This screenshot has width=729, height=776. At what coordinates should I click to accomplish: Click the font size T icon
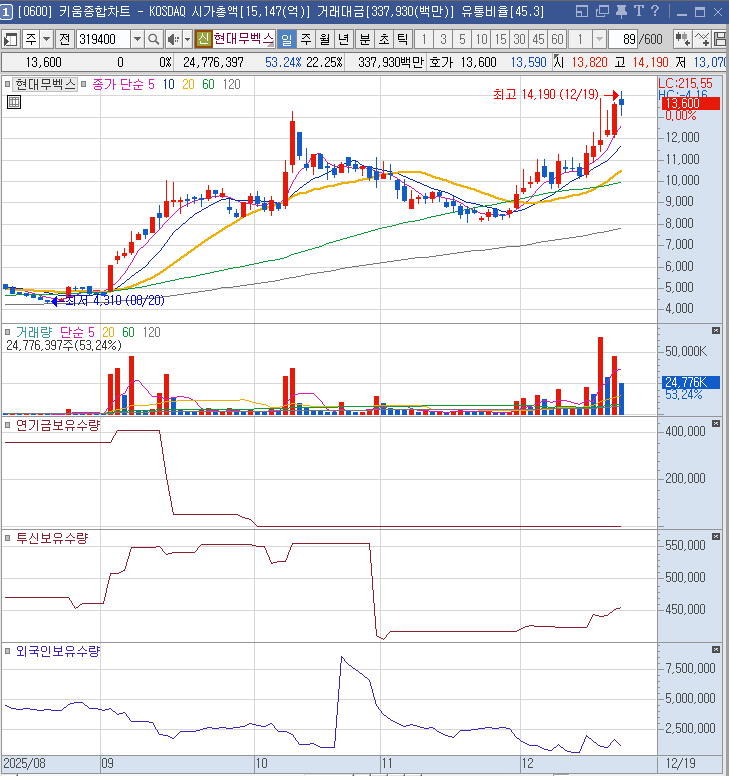637,12
